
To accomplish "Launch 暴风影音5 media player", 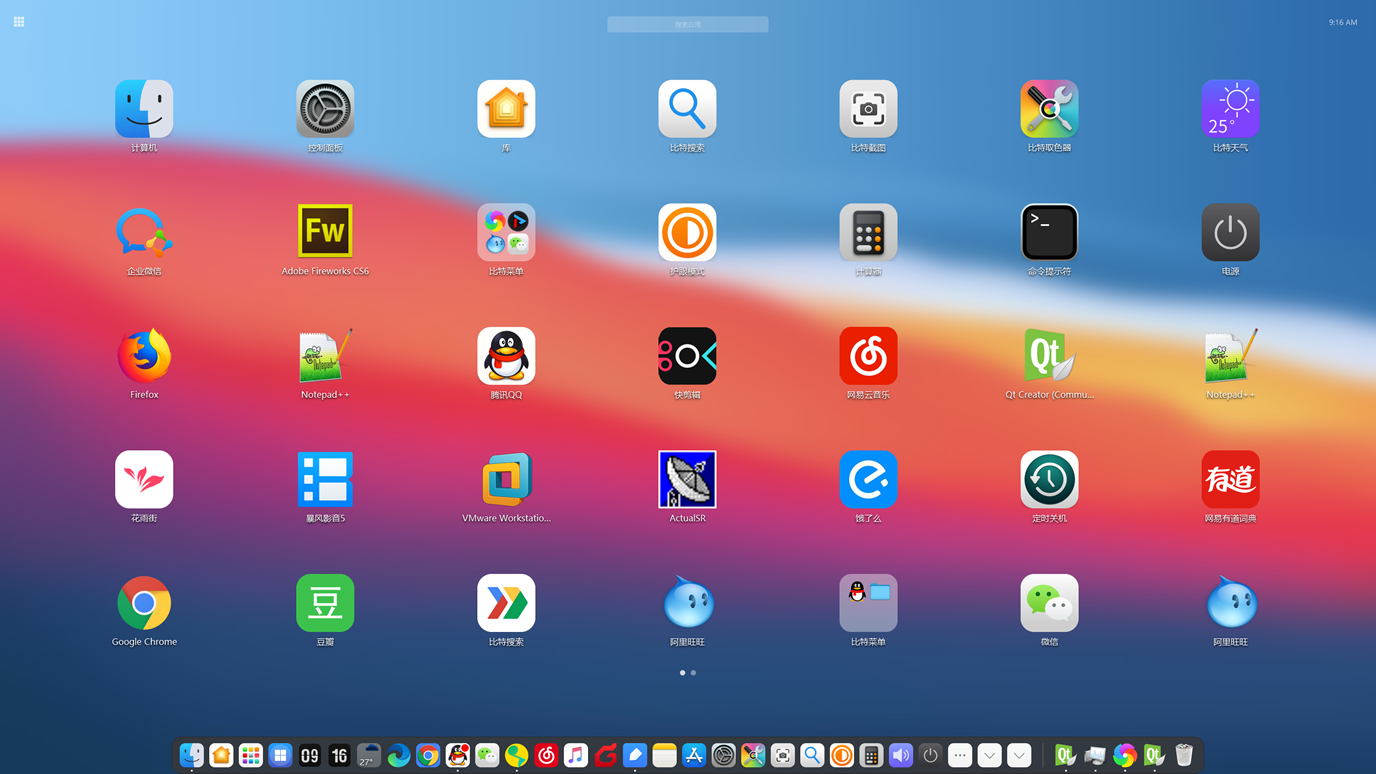I will pyautogui.click(x=325, y=480).
